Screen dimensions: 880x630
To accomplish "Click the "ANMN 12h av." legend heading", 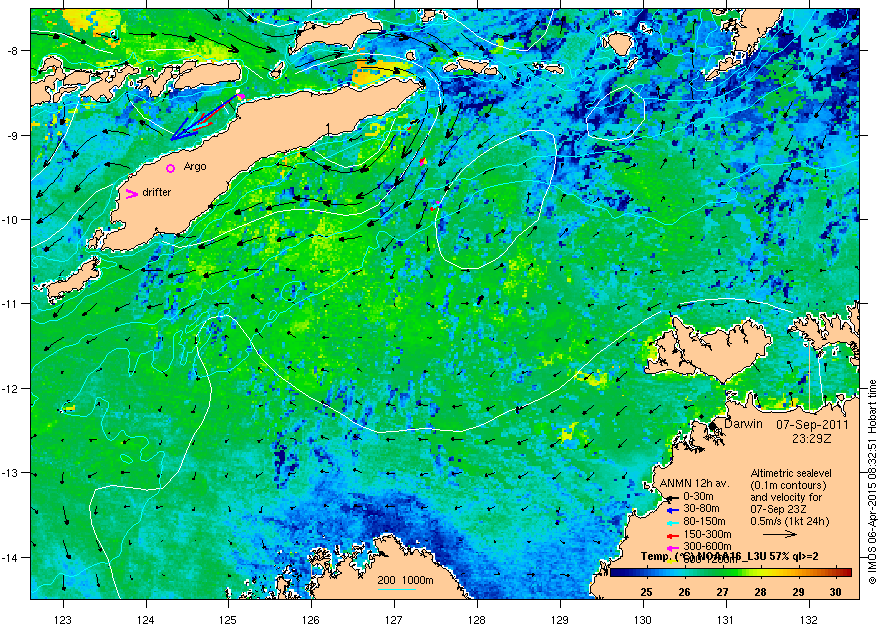I will coord(694,483).
